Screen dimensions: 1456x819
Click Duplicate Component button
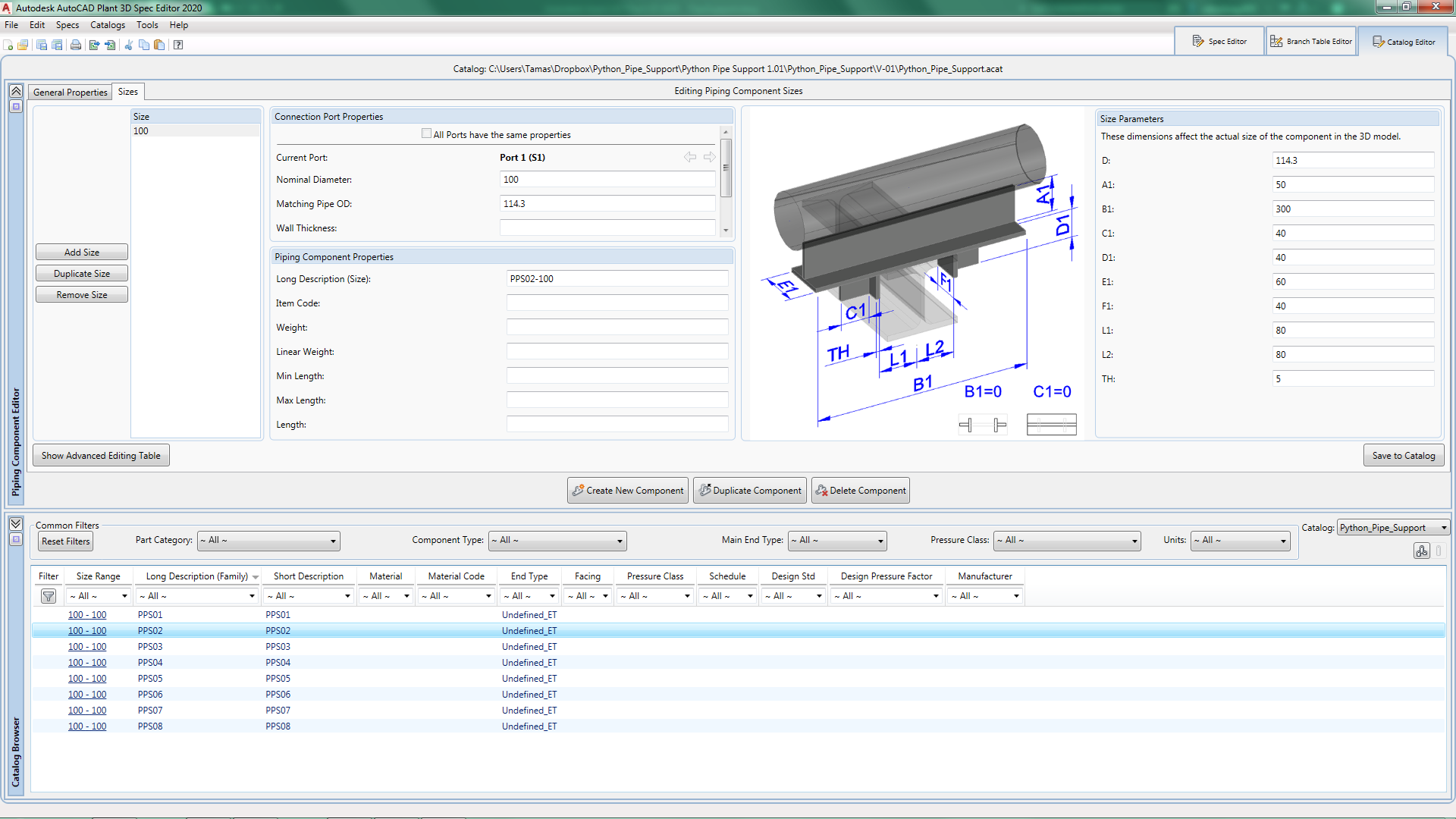click(x=750, y=491)
